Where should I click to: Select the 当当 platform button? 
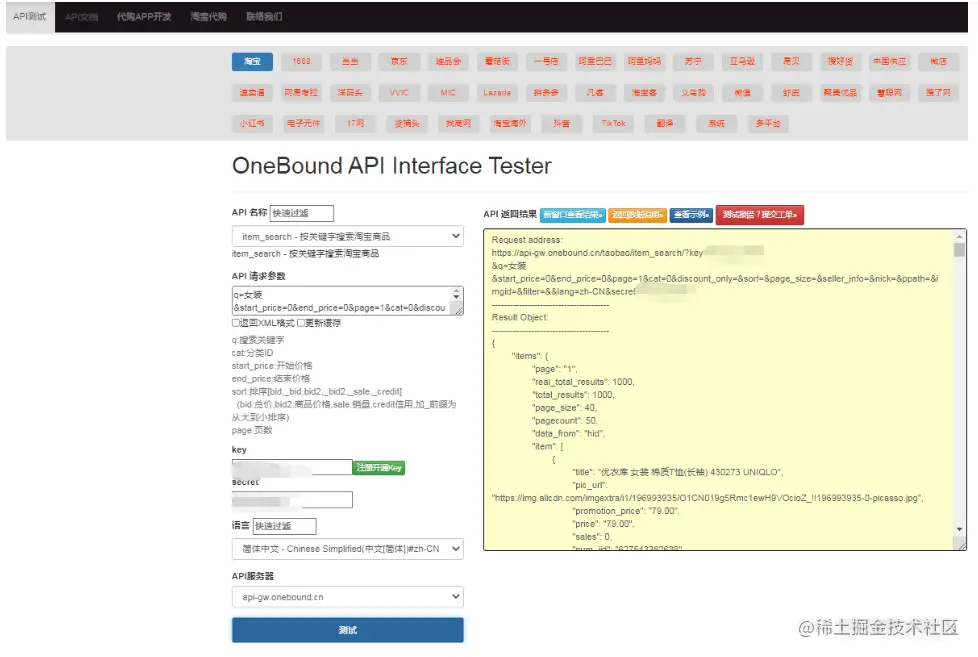(x=350, y=61)
